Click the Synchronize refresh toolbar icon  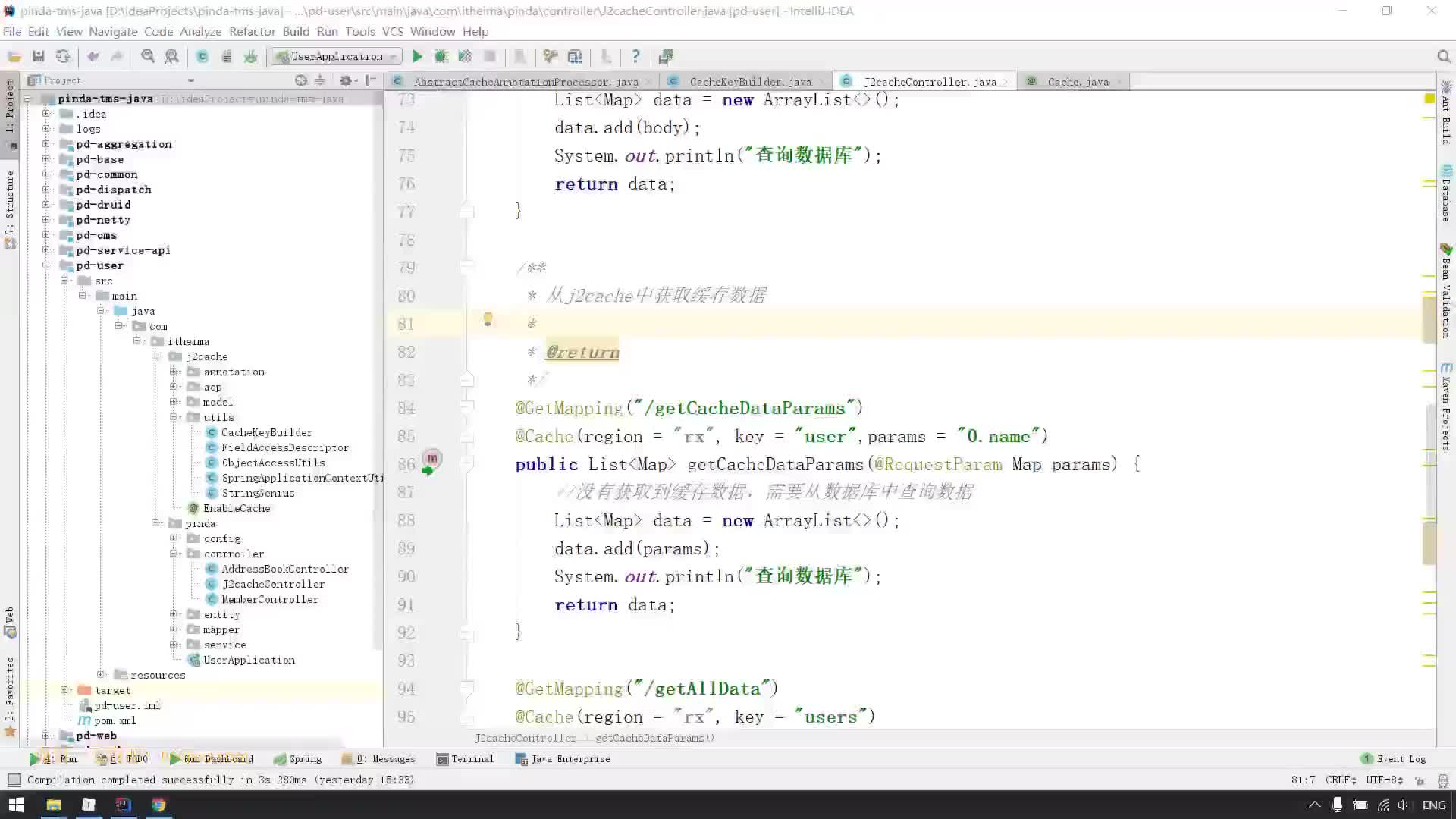coord(63,56)
